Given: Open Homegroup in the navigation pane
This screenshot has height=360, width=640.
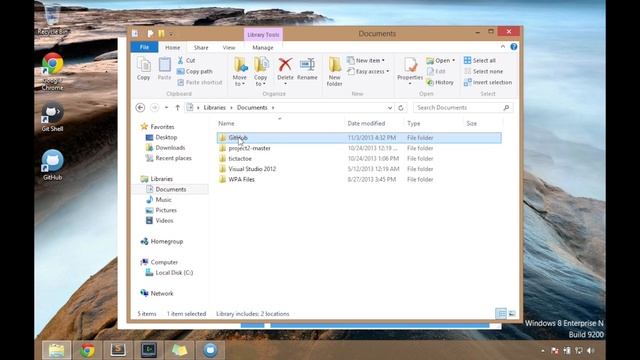Looking at the screenshot, I should pos(167,242).
